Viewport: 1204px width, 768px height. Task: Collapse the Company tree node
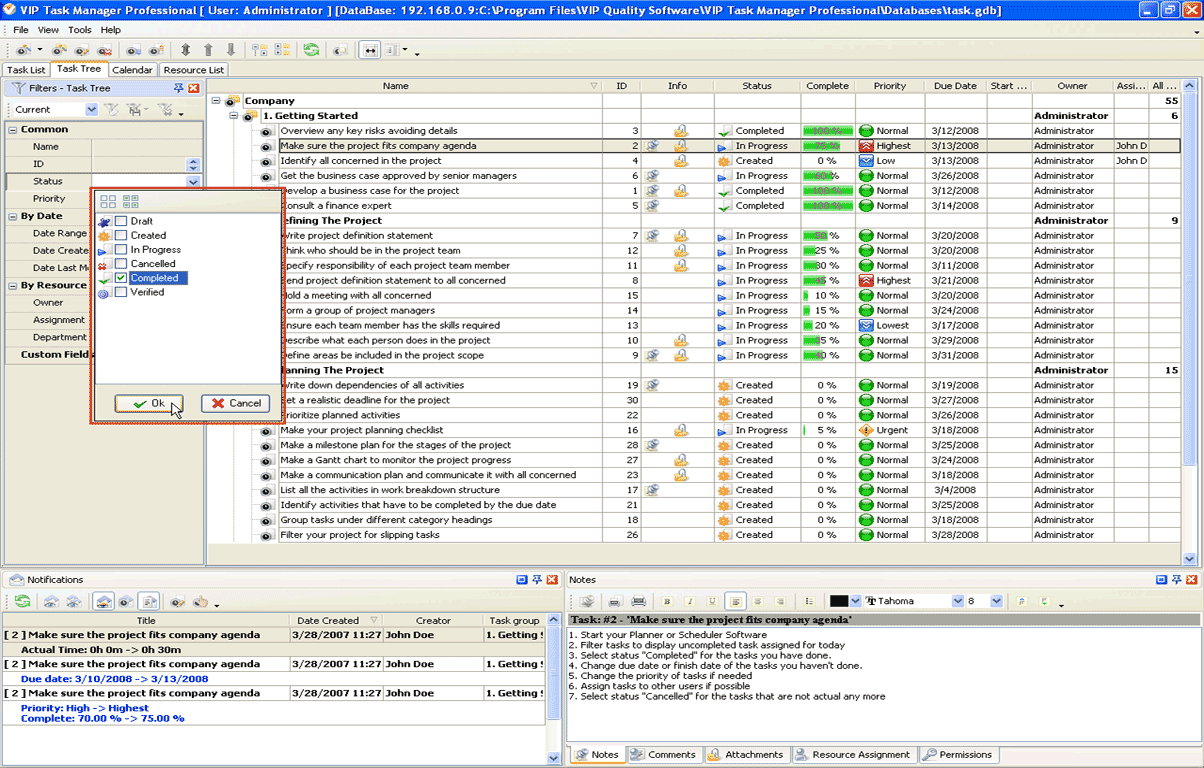pyautogui.click(x=217, y=101)
